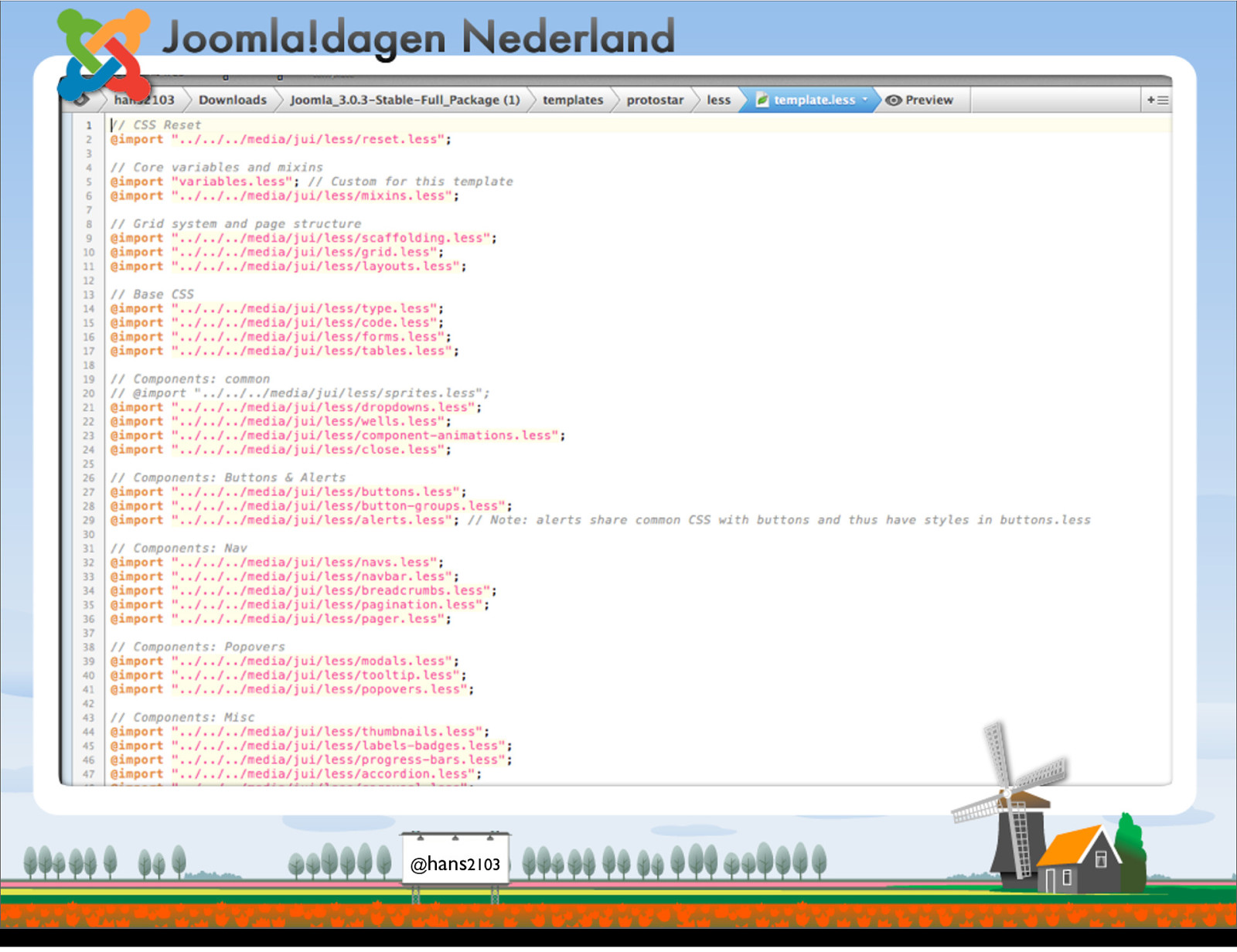
Task: Click "// Components: Popovers" comment
Action: click(x=198, y=647)
